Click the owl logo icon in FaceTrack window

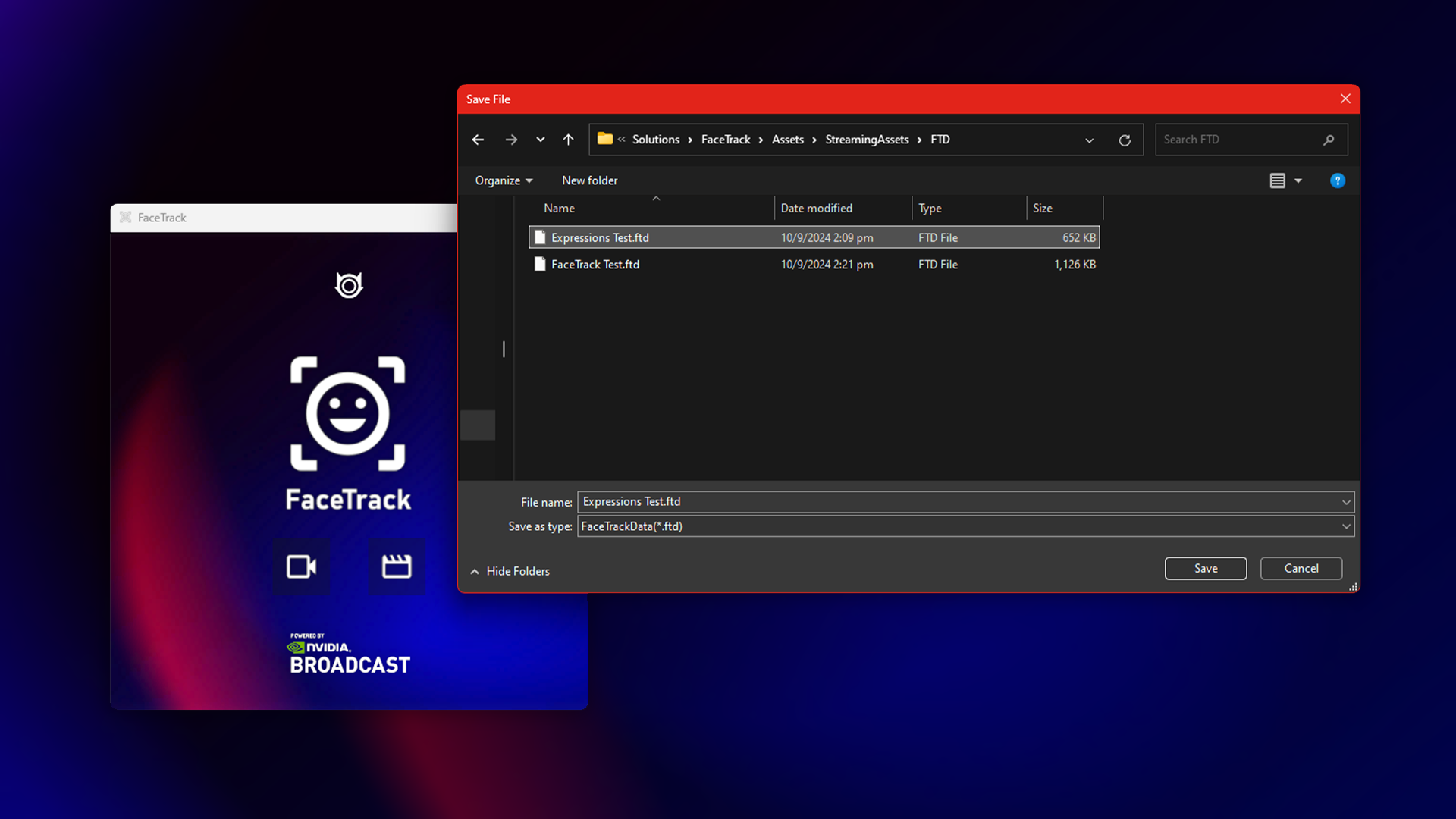[349, 285]
